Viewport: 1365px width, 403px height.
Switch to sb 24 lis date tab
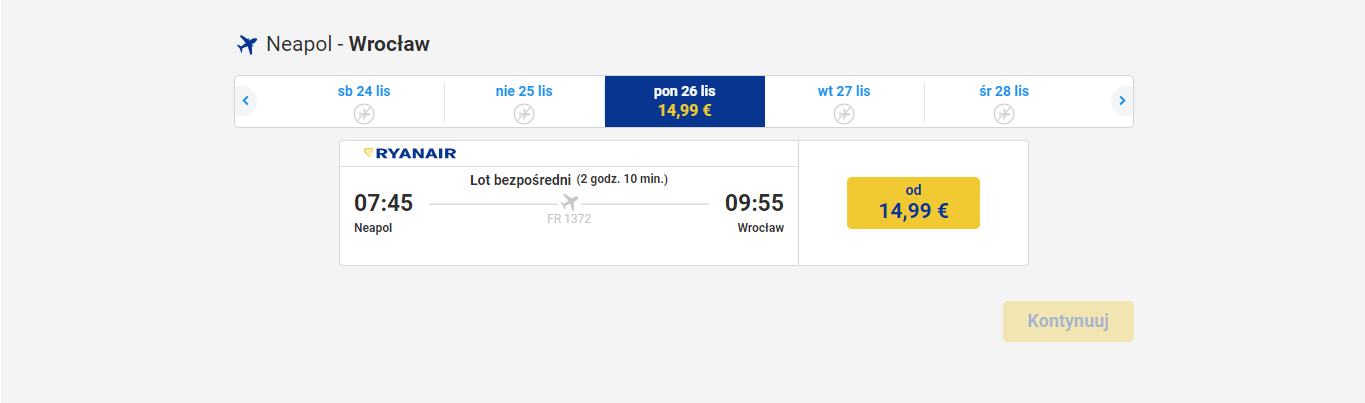[364, 101]
